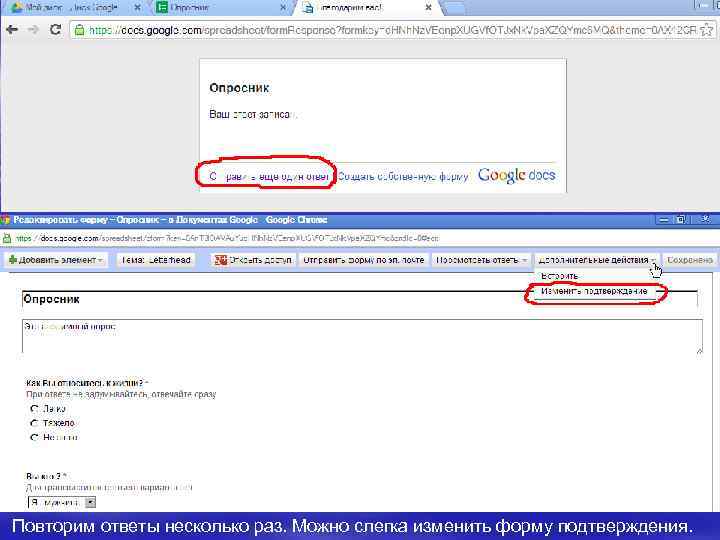
Task: Bookmark the page with the star icon
Action: [708, 30]
